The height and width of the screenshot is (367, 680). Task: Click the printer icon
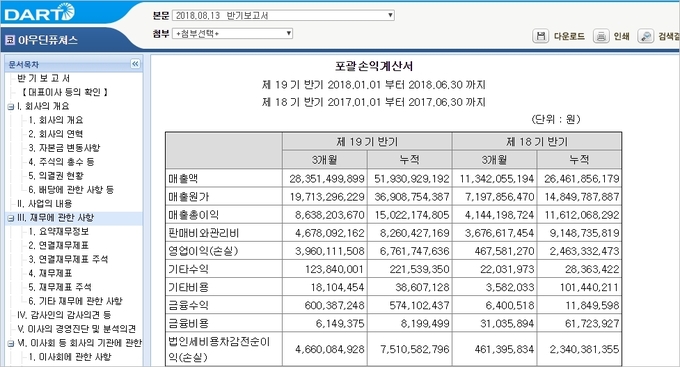tap(601, 36)
